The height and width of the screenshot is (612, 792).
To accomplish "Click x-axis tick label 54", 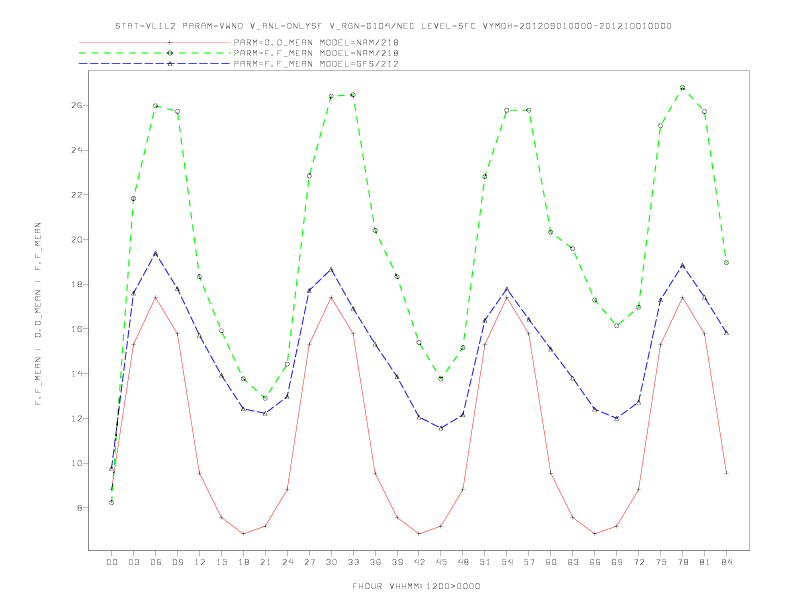I will pyautogui.click(x=507, y=562).
